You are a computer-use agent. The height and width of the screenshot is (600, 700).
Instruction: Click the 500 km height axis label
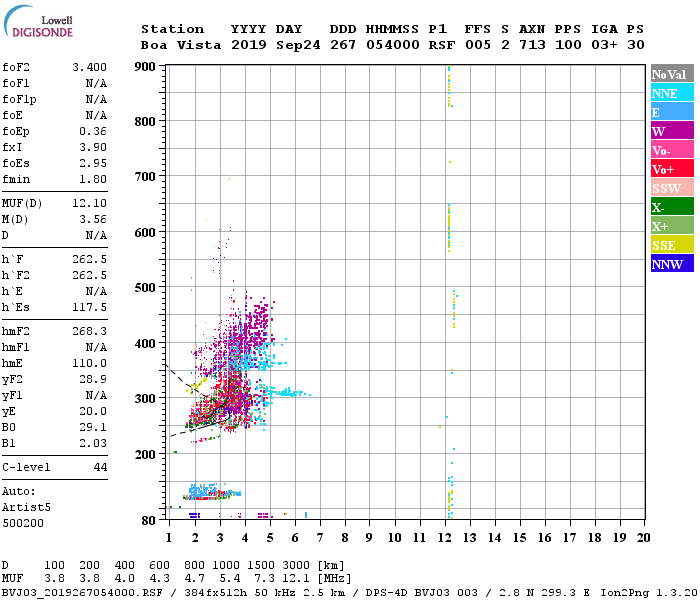[x=145, y=288]
